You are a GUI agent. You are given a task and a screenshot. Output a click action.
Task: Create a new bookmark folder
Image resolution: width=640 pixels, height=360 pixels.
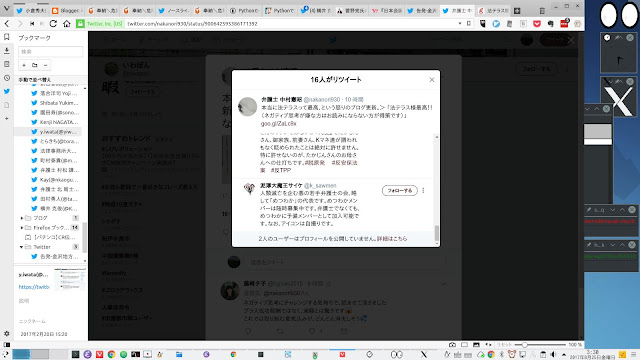point(35,65)
